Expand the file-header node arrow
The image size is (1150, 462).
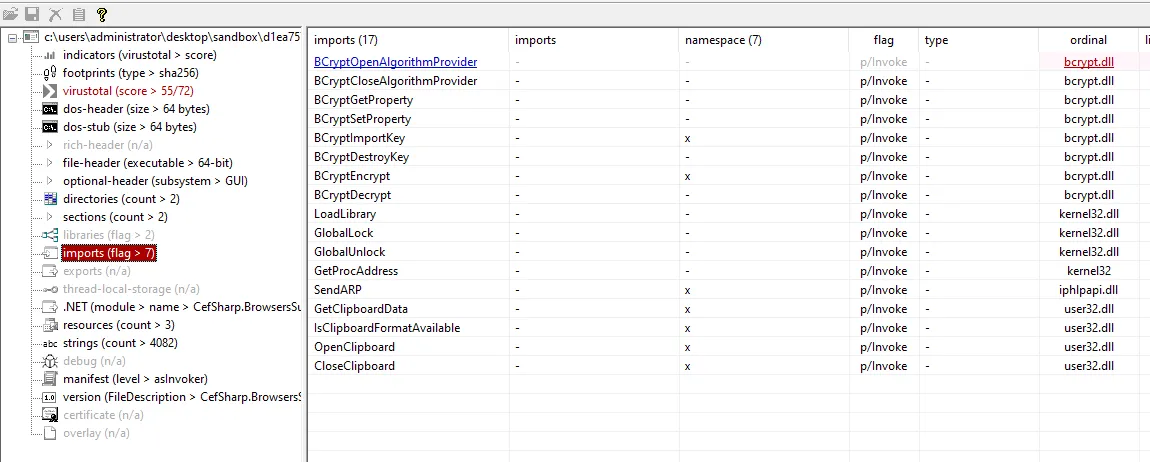click(x=50, y=163)
